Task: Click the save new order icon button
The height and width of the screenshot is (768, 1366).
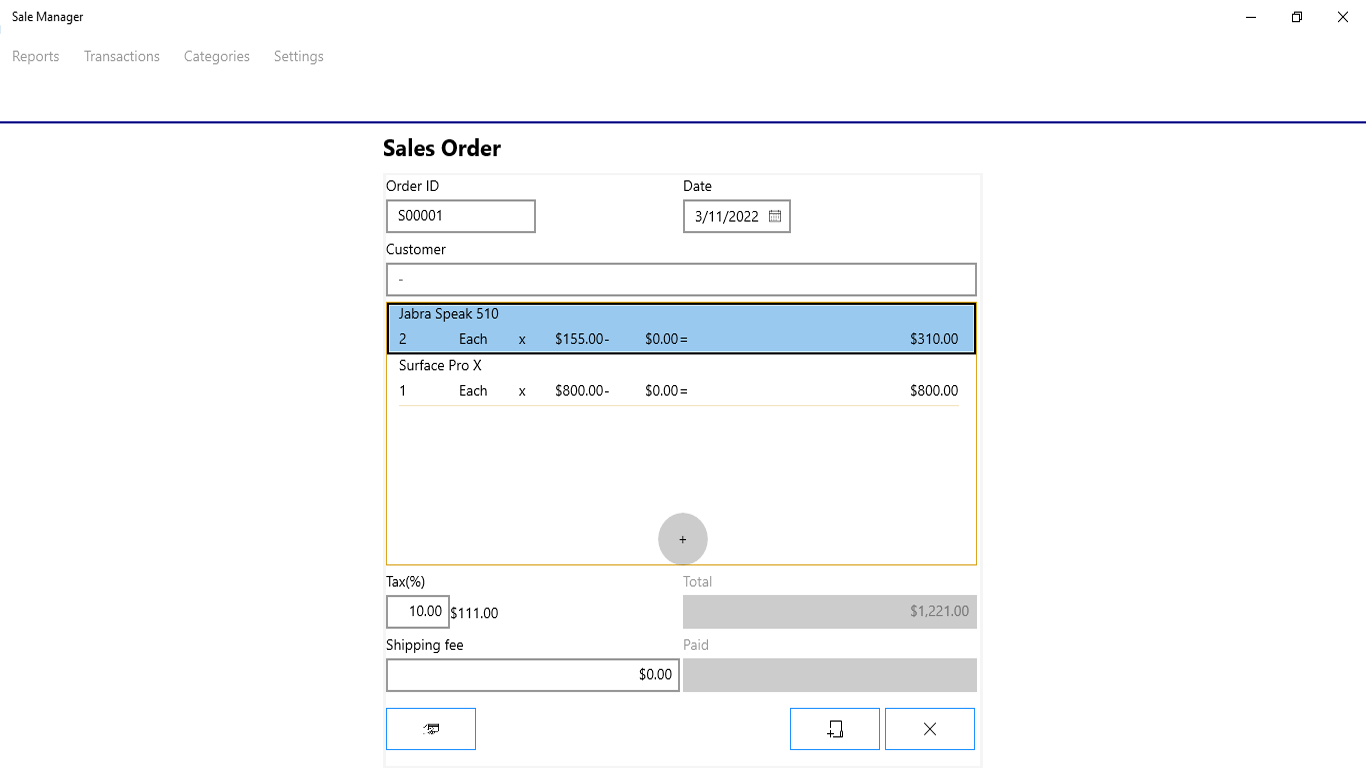Action: coord(835,729)
